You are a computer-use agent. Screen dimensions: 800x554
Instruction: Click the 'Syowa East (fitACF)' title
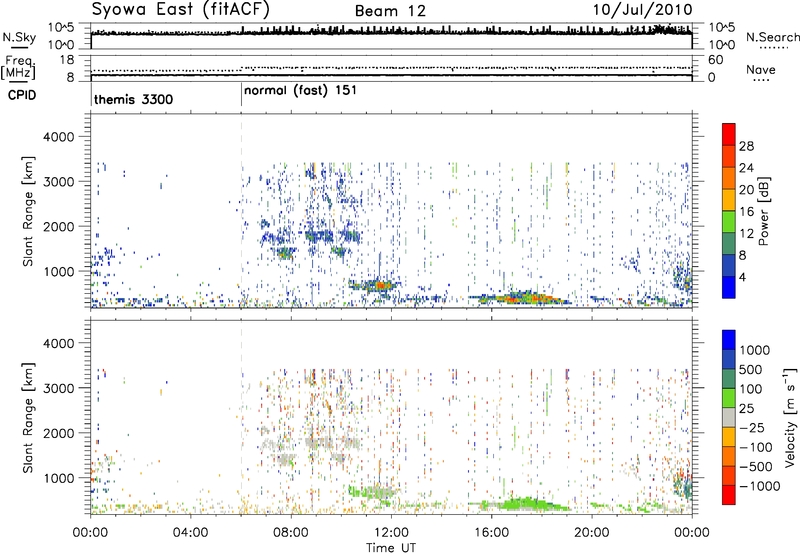(181, 10)
